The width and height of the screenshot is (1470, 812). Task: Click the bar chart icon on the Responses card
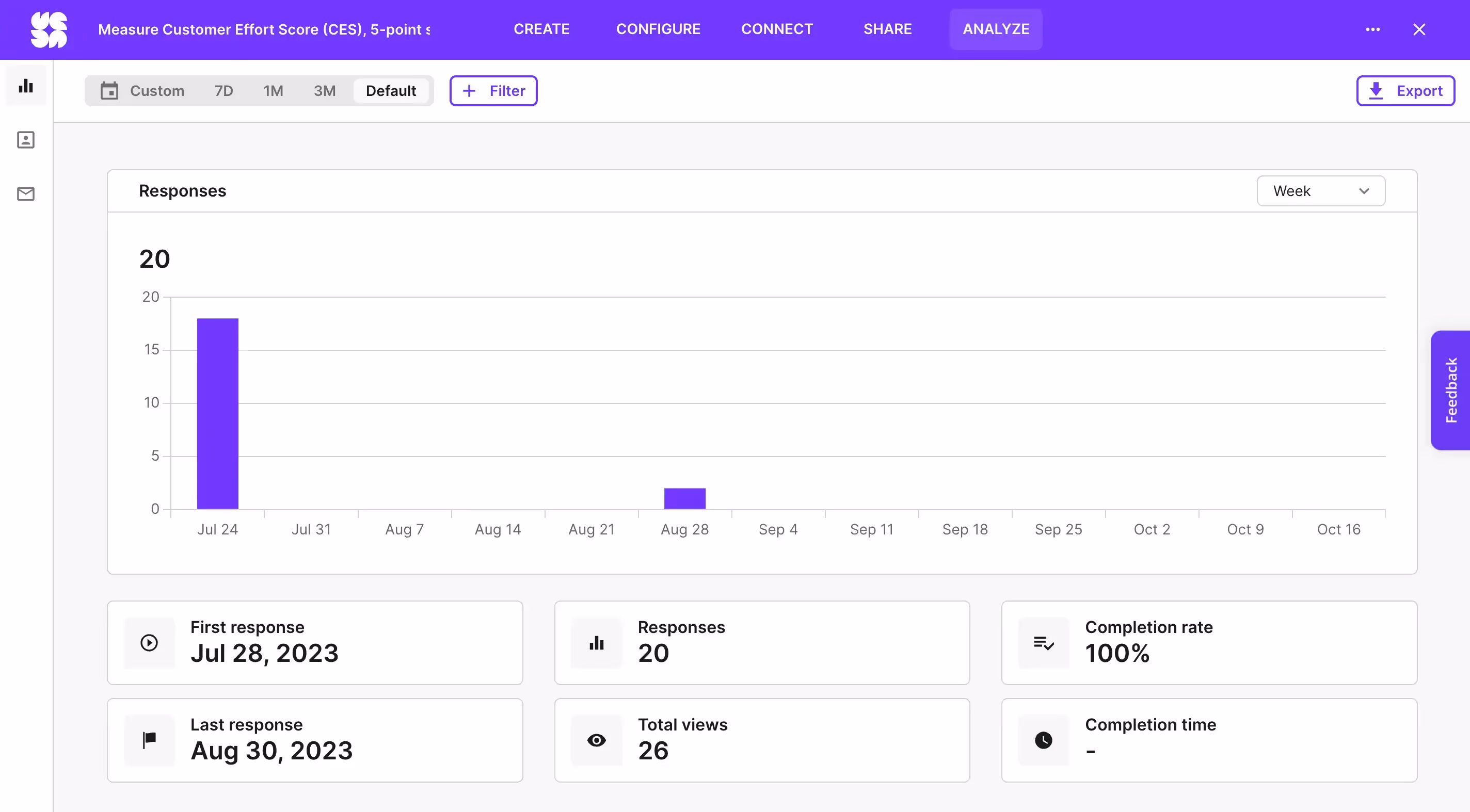pos(596,643)
